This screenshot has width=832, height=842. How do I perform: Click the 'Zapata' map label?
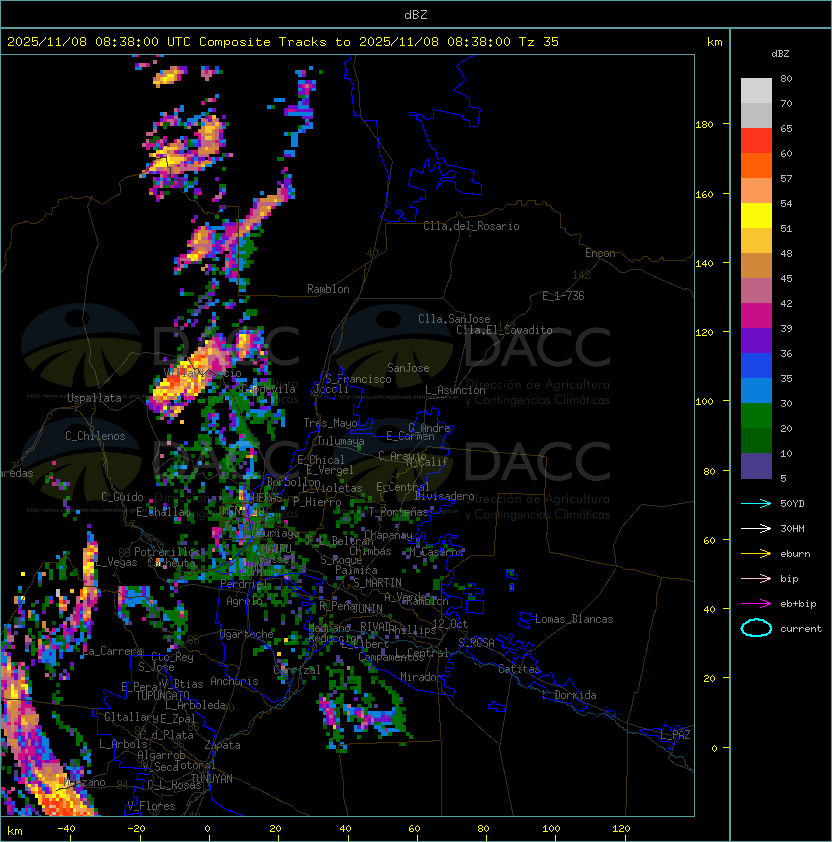pos(222,745)
